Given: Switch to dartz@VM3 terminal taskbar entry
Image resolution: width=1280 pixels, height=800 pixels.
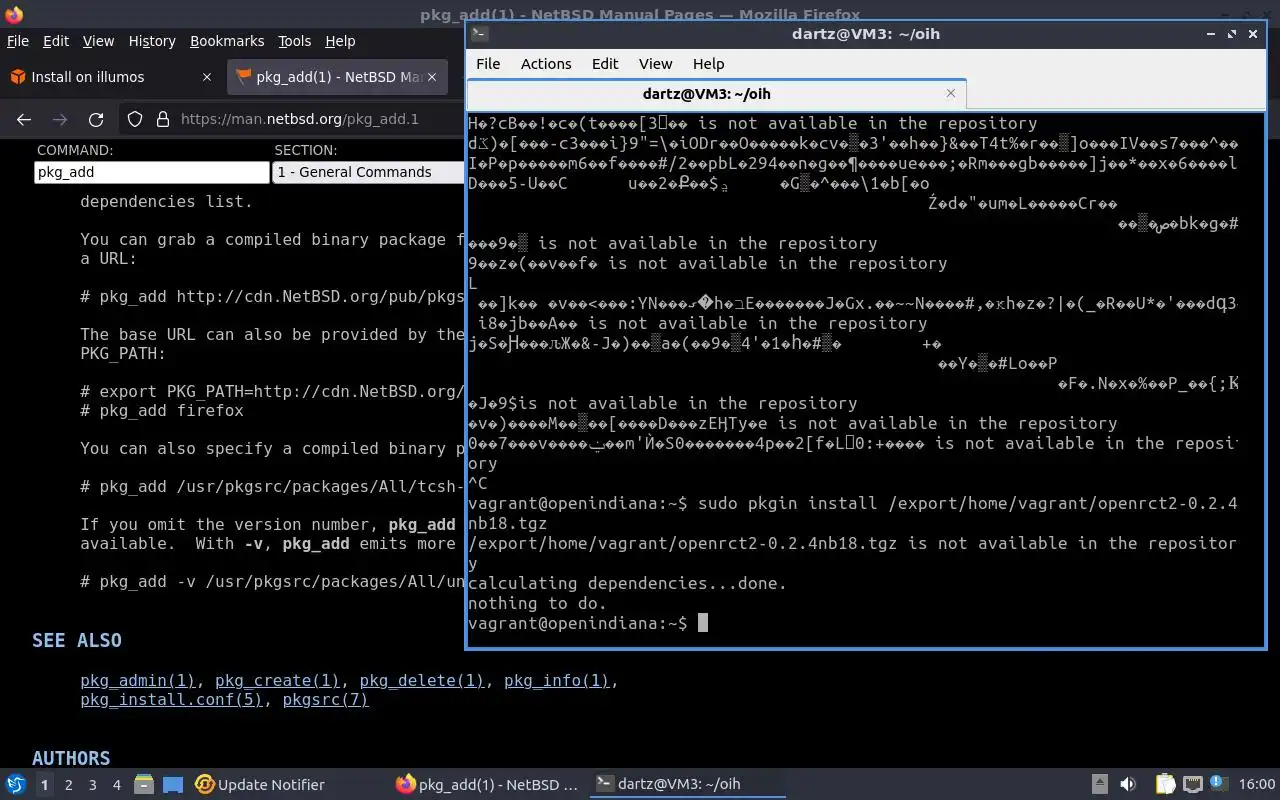Looking at the screenshot, I should (x=686, y=785).
